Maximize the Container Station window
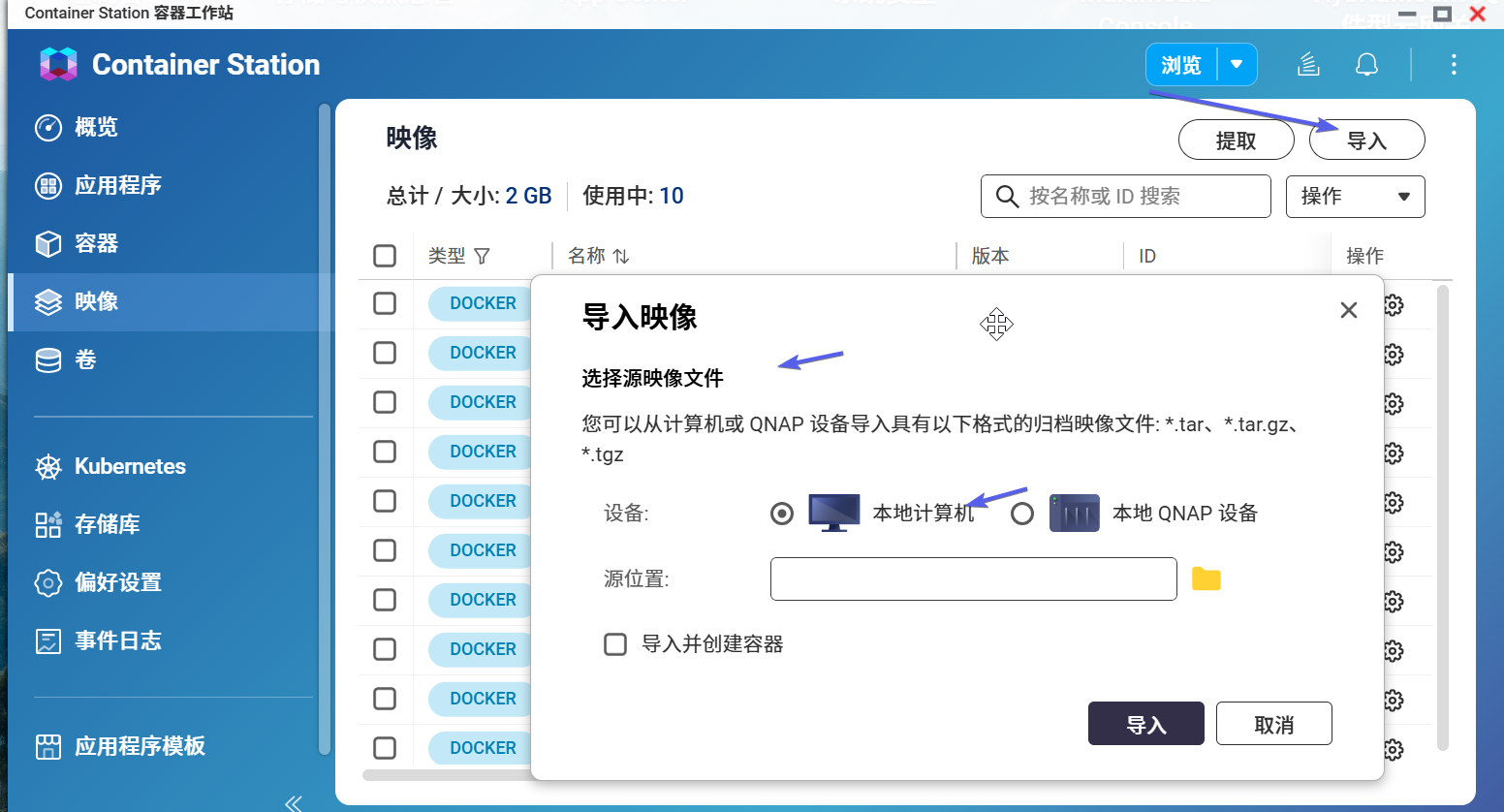 pyautogui.click(x=1442, y=14)
